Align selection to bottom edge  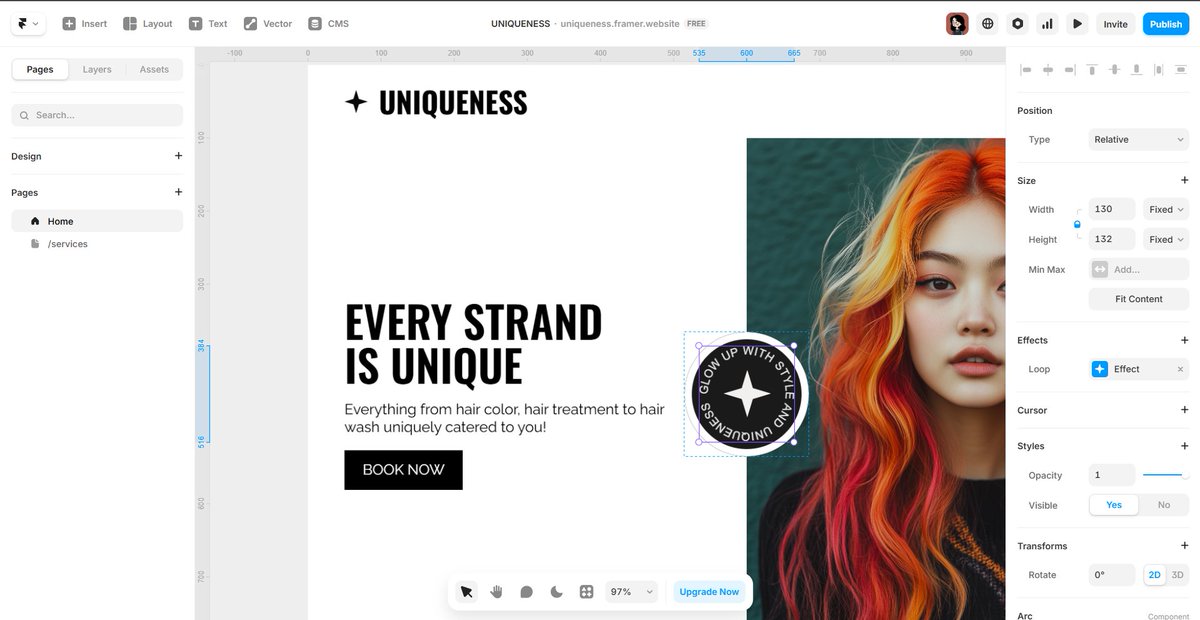click(x=1137, y=70)
